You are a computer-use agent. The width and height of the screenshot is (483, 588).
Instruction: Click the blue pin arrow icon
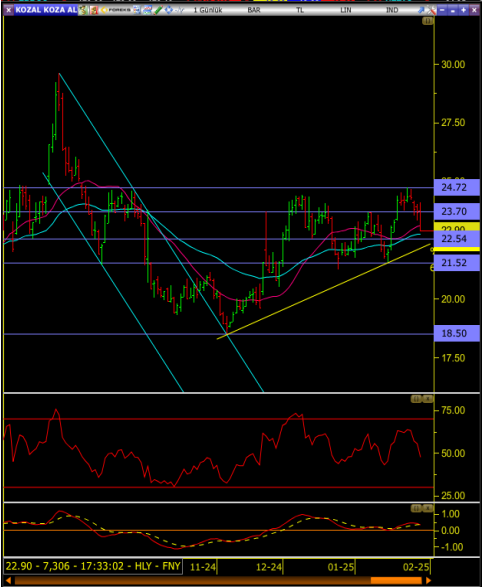(x=421, y=10)
